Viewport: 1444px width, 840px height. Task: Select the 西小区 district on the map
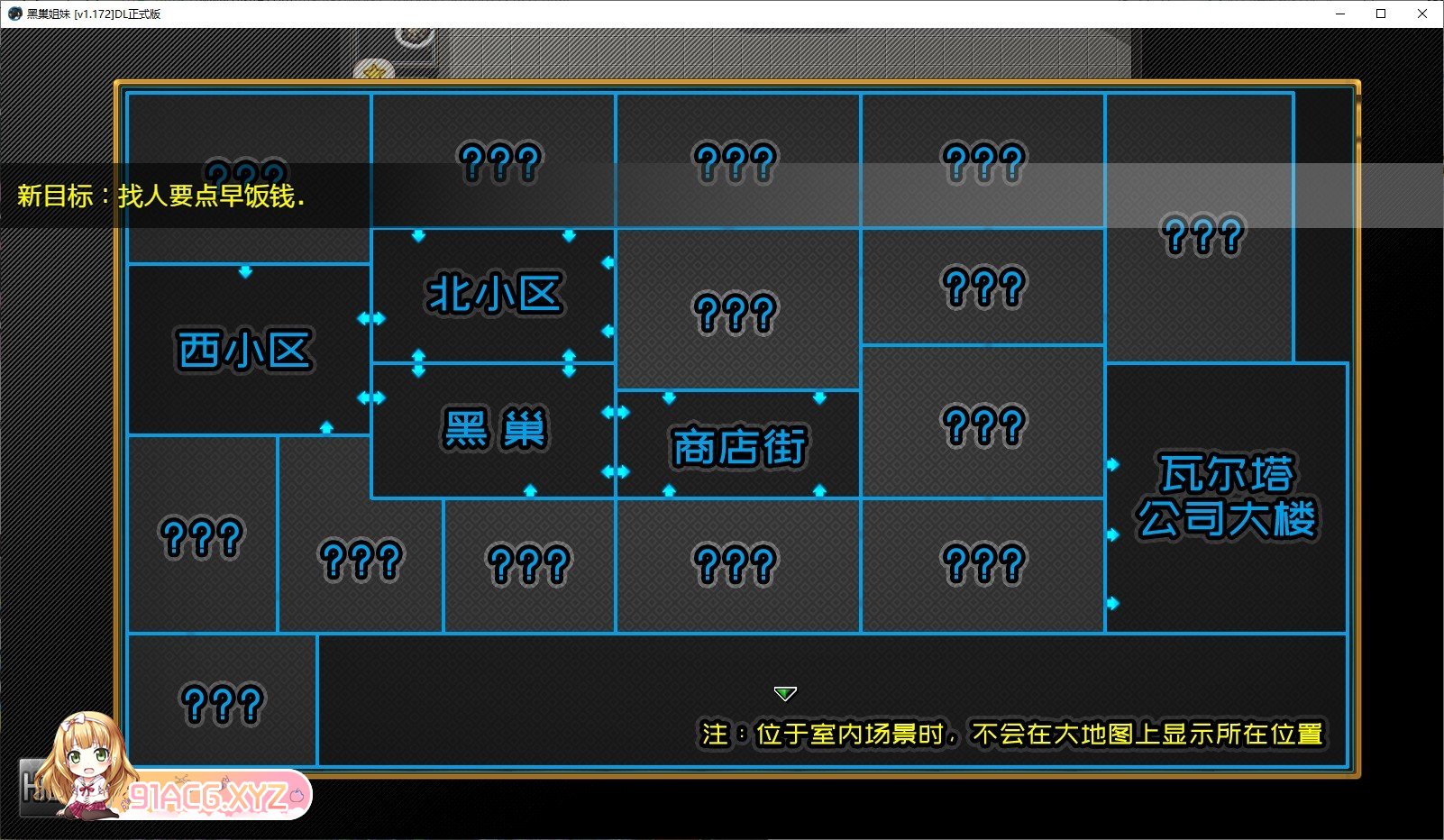[x=244, y=351]
